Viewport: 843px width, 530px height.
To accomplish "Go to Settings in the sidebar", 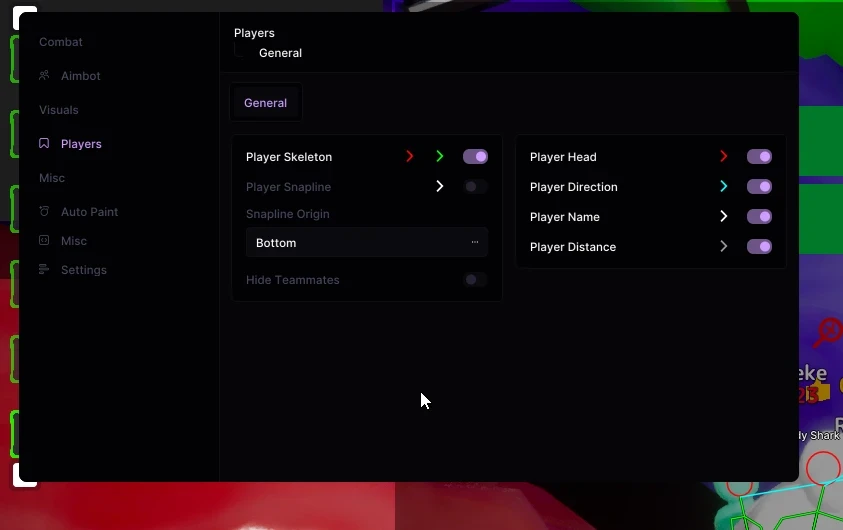I will (x=84, y=270).
